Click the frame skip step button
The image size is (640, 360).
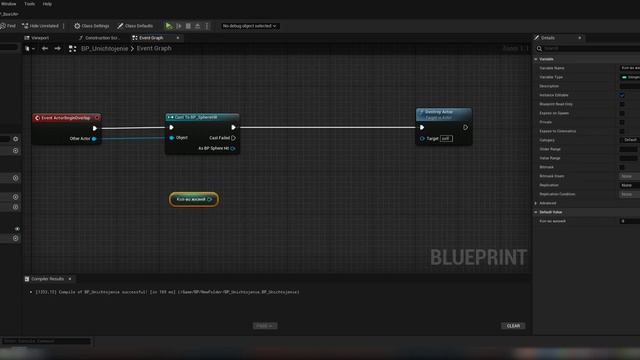tap(179, 26)
